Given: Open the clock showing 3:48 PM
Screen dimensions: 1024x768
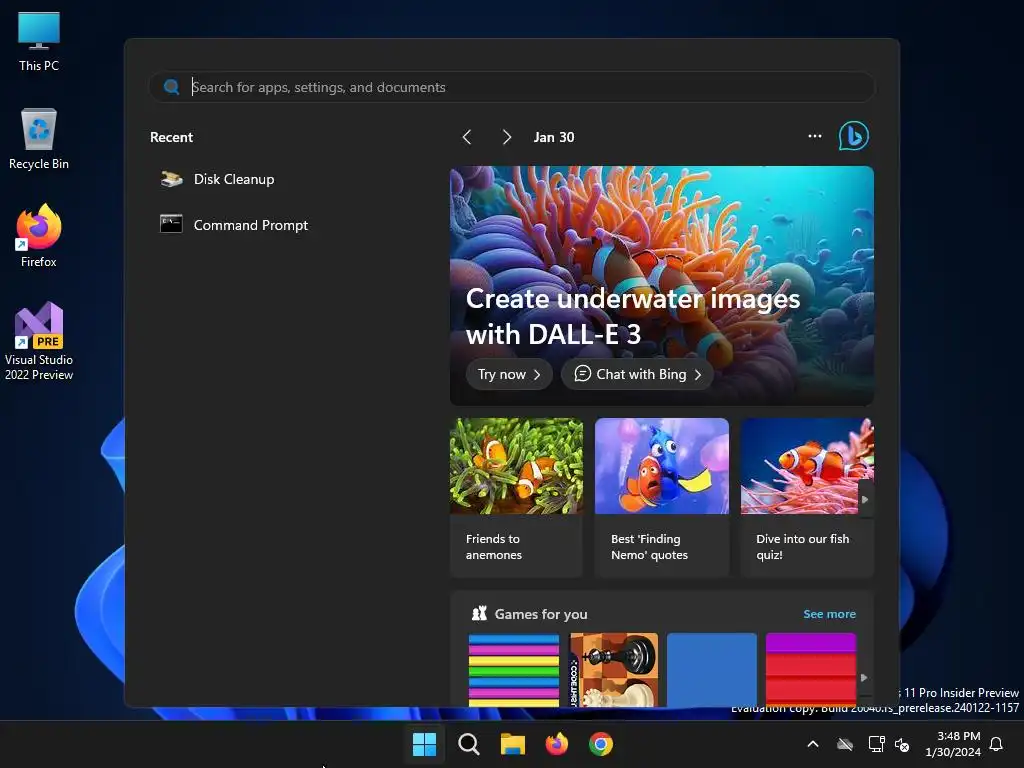Looking at the screenshot, I should (953, 744).
